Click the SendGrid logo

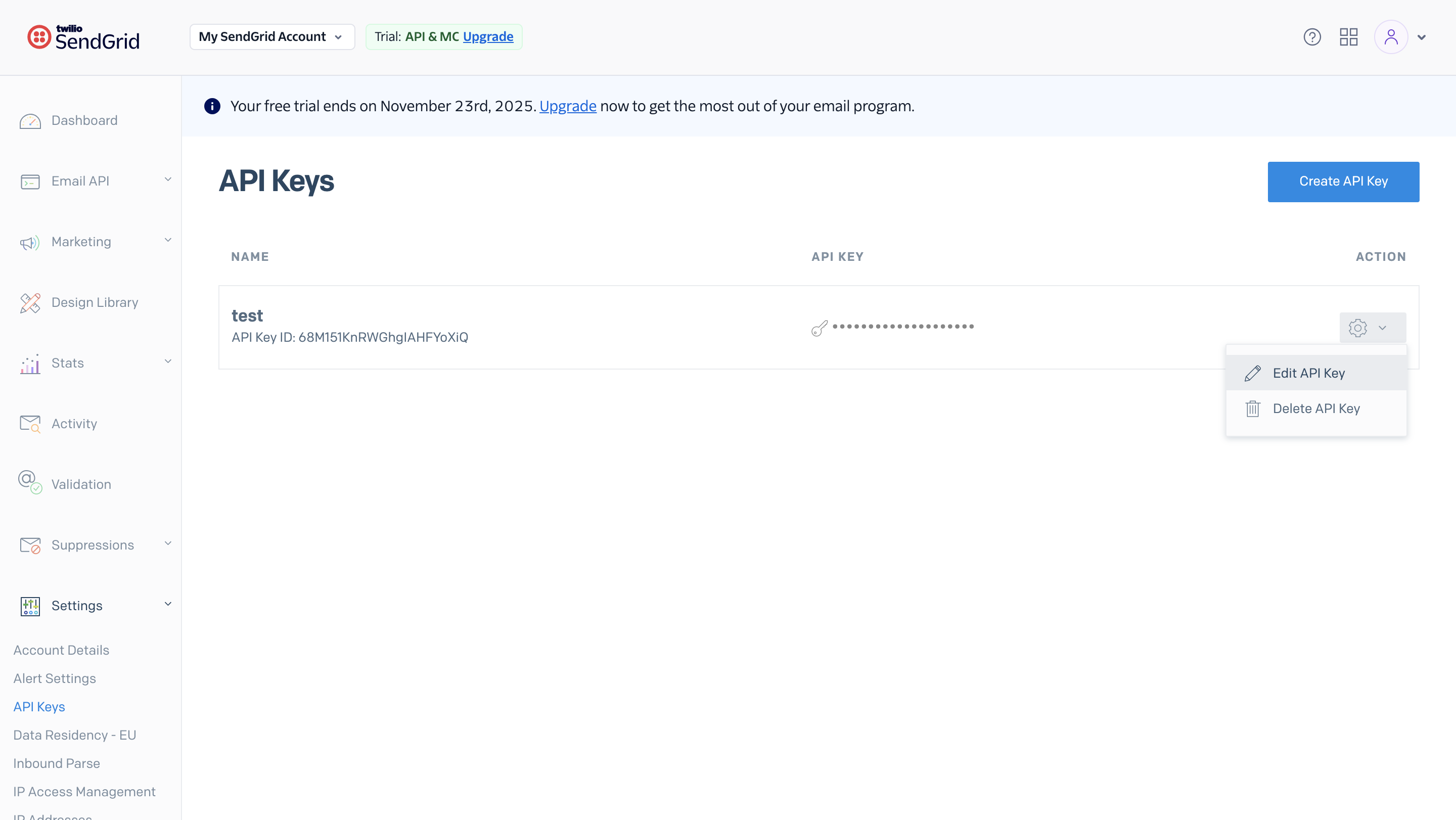coord(83,37)
